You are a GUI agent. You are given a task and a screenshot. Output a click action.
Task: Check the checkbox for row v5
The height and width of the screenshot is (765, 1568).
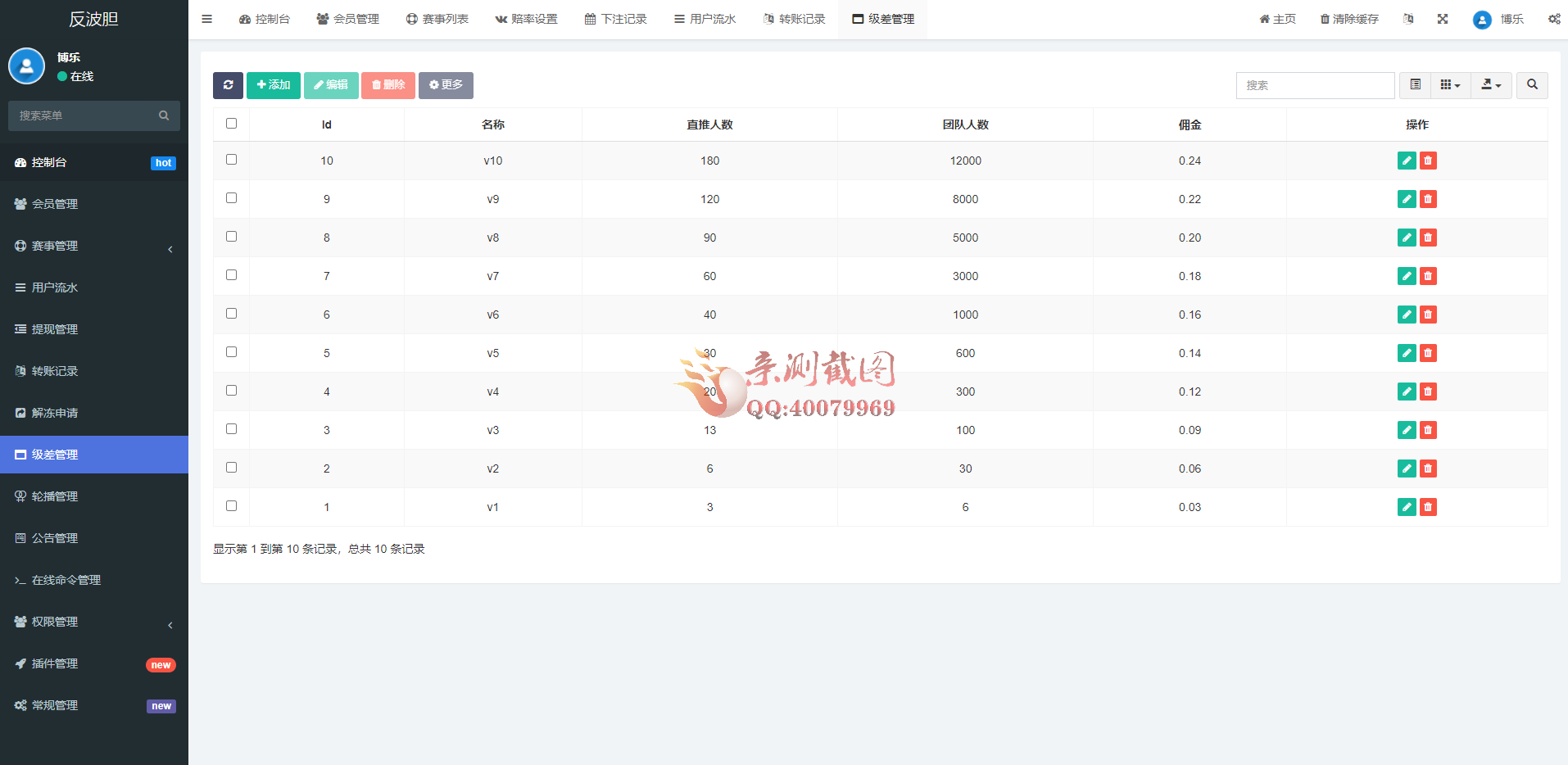[232, 351]
